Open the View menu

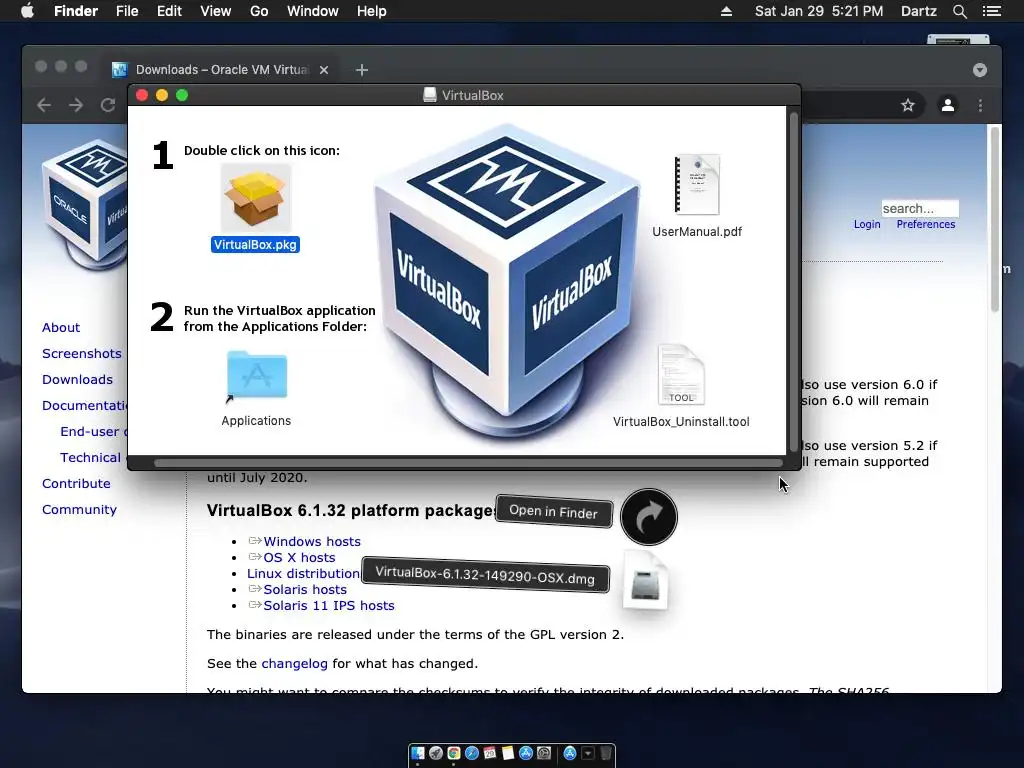pyautogui.click(x=216, y=11)
